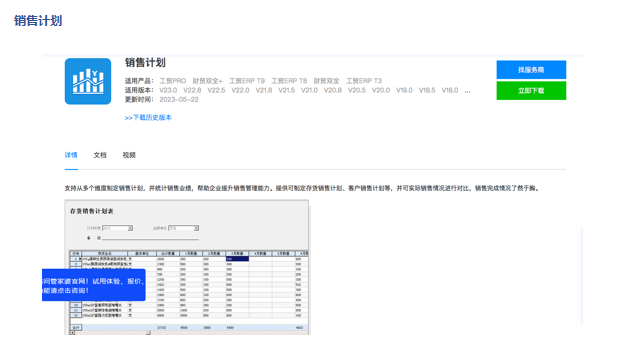Select version V20.0
The height and width of the screenshot is (360, 640).
pyautogui.click(x=381, y=90)
